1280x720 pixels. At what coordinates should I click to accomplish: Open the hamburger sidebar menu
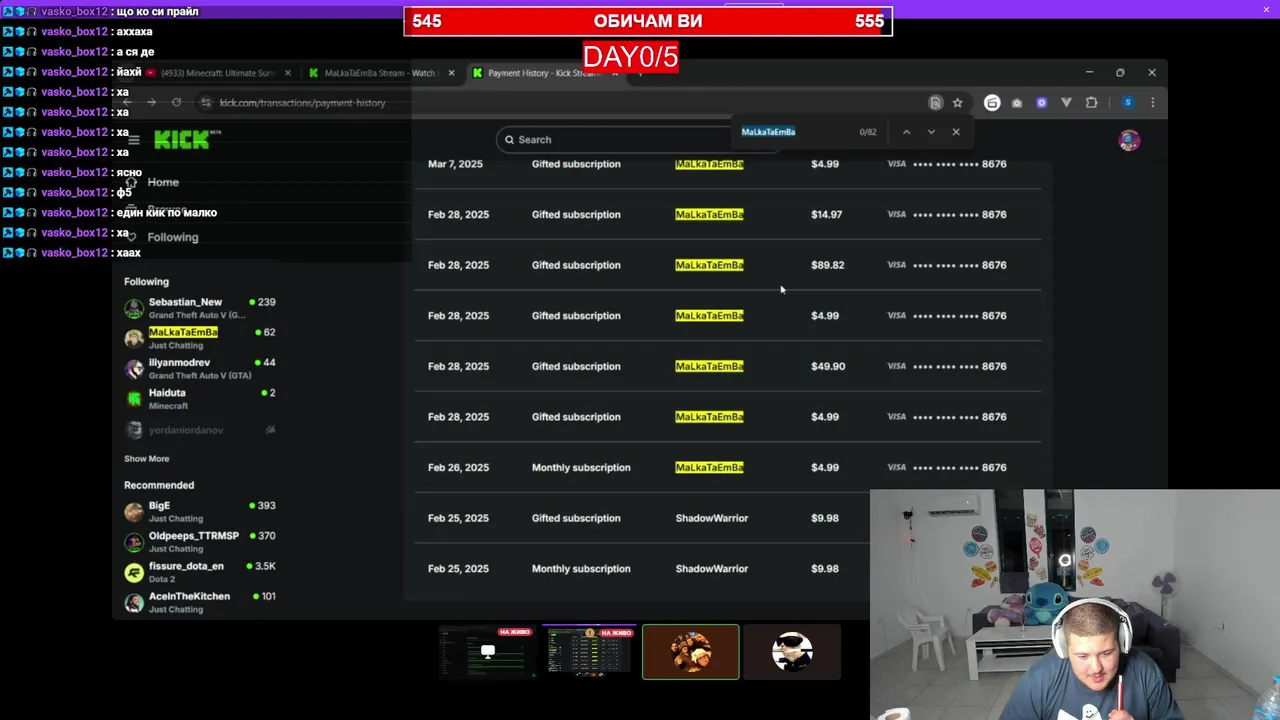(134, 140)
